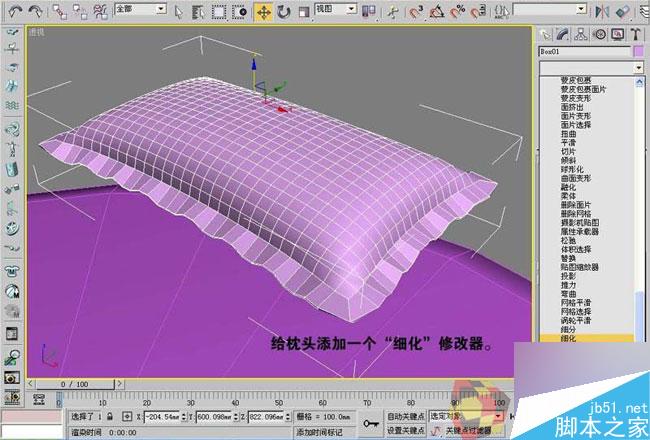Toggle absolute/offset transform type-in icon
This screenshot has width=650, height=440.
[127, 416]
